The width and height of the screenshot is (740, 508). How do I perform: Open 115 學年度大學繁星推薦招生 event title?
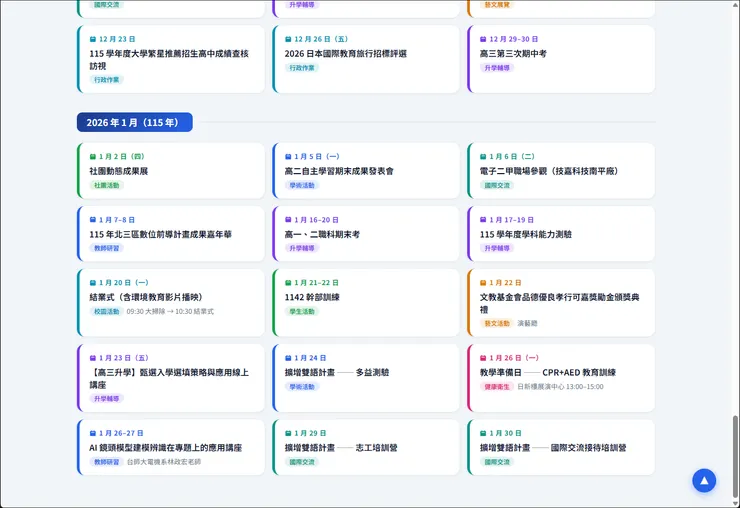tap(169, 59)
